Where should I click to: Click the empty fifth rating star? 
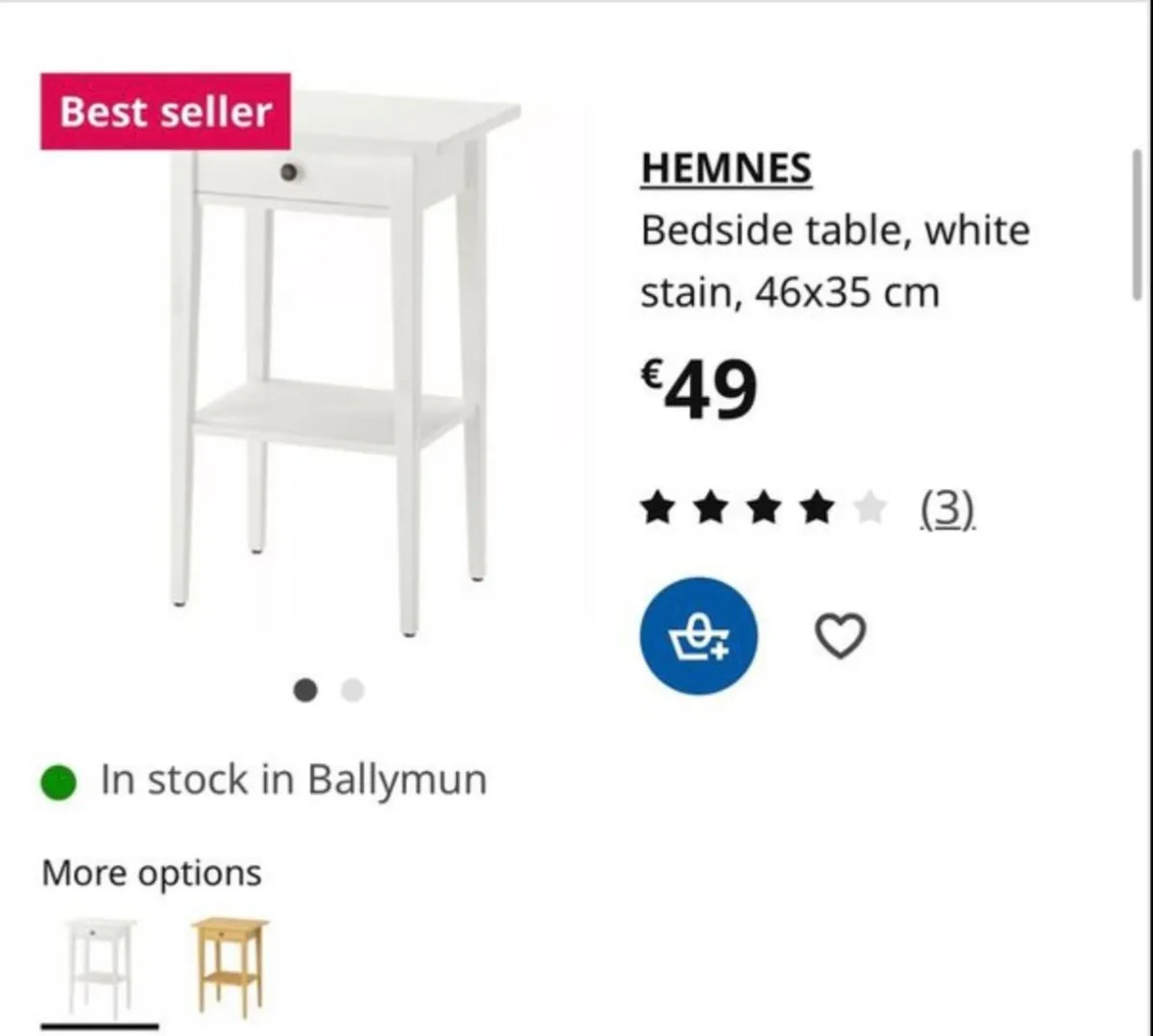click(x=870, y=507)
